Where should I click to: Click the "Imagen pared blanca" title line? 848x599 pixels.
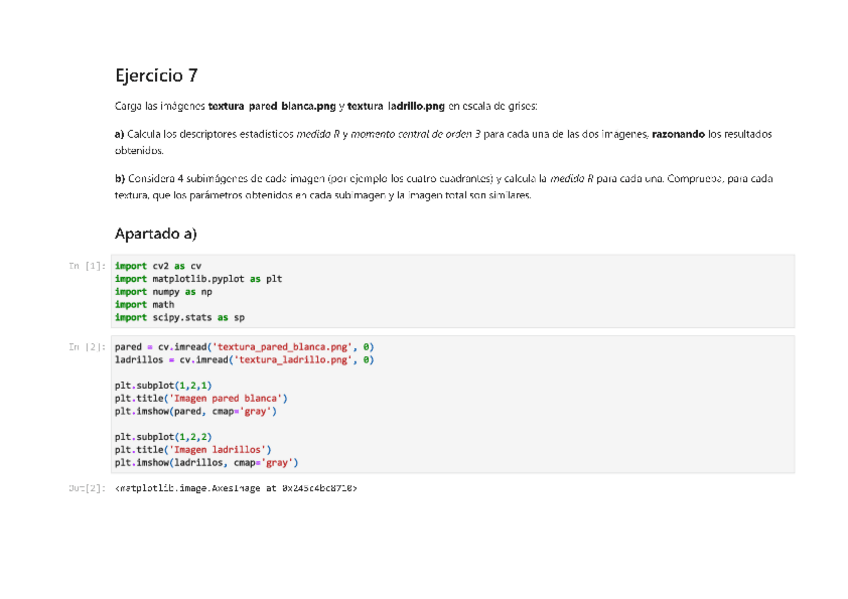coord(201,398)
